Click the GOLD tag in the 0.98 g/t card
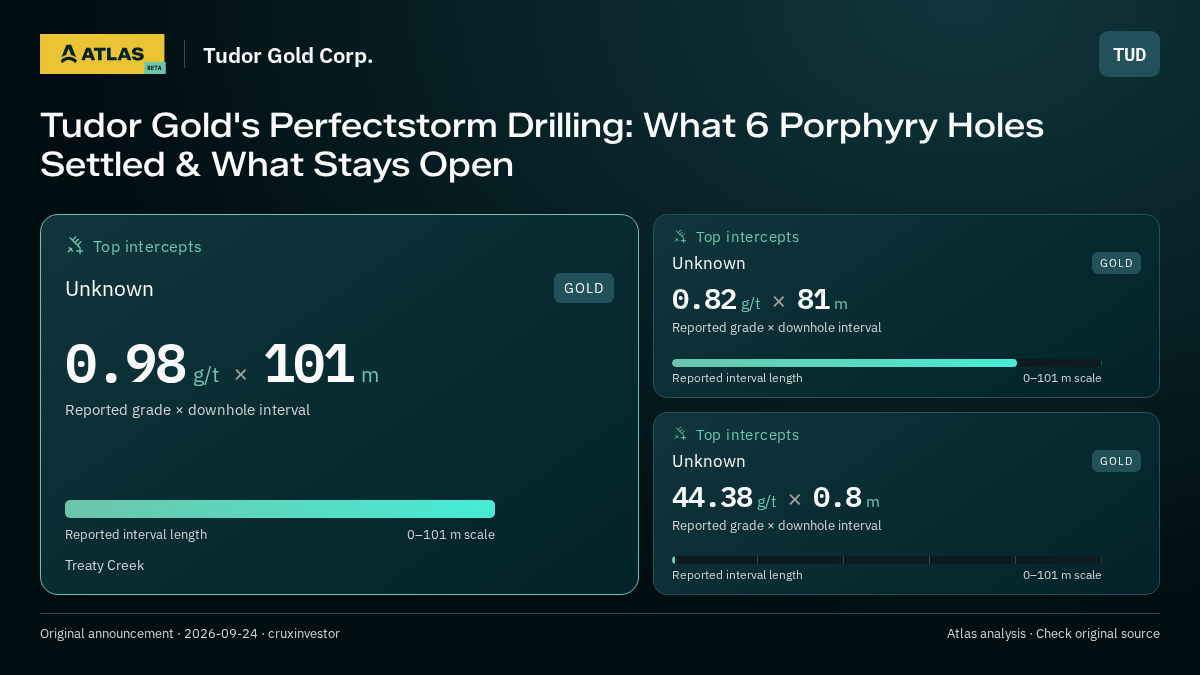1200x675 pixels. [x=584, y=288]
